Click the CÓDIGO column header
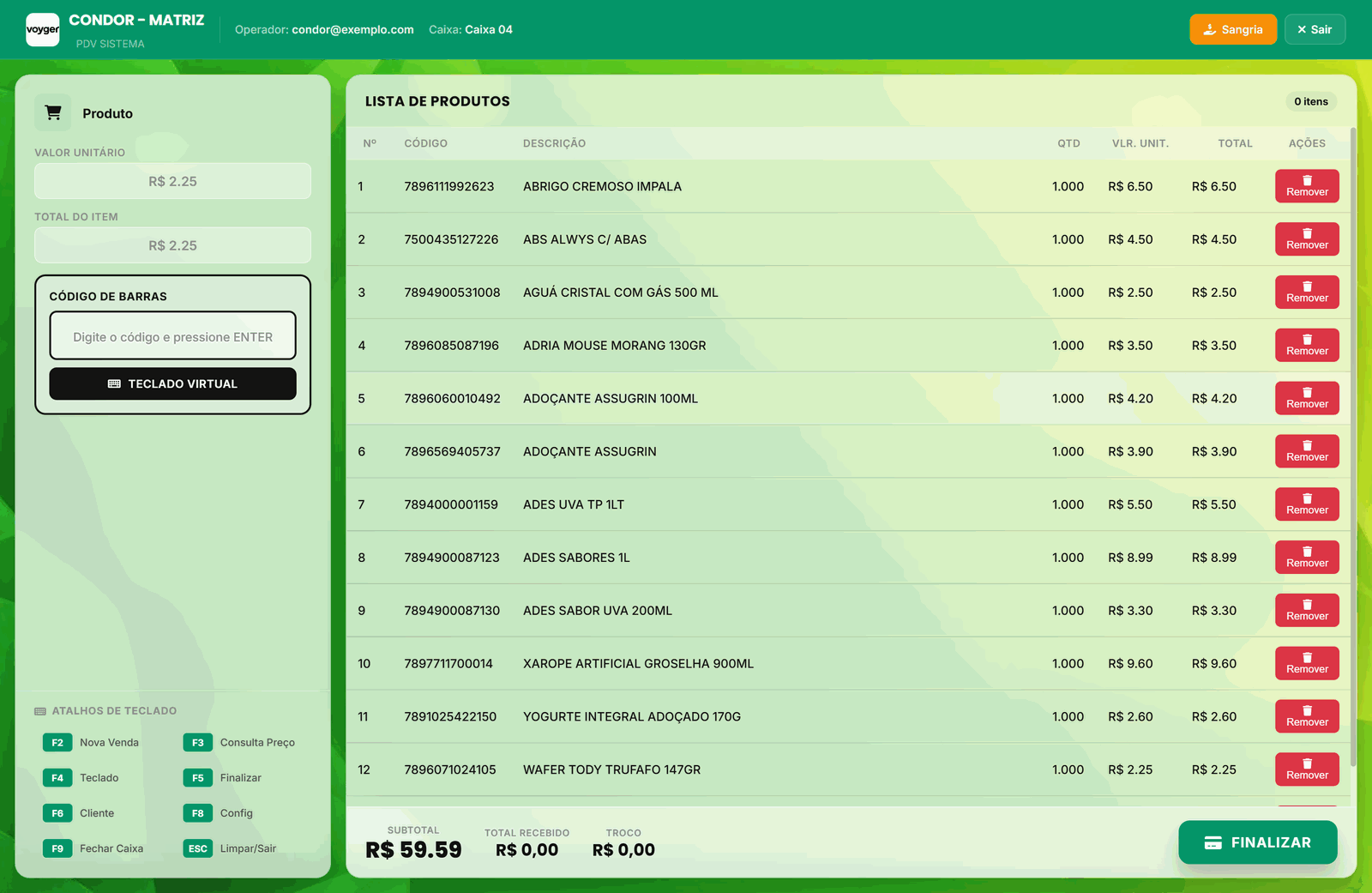Screen dimensions: 1372x893 [426, 143]
